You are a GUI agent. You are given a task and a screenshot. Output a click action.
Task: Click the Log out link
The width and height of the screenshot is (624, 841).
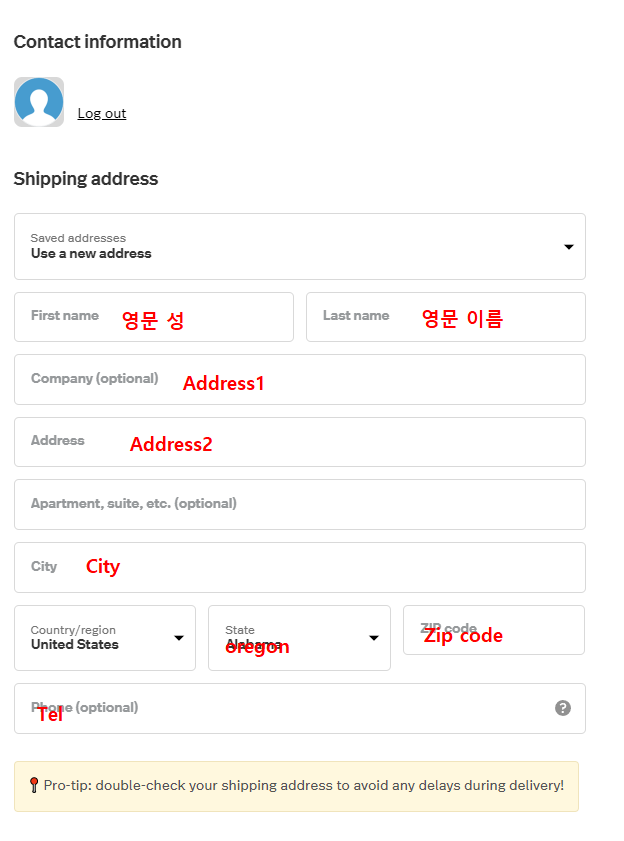(102, 114)
